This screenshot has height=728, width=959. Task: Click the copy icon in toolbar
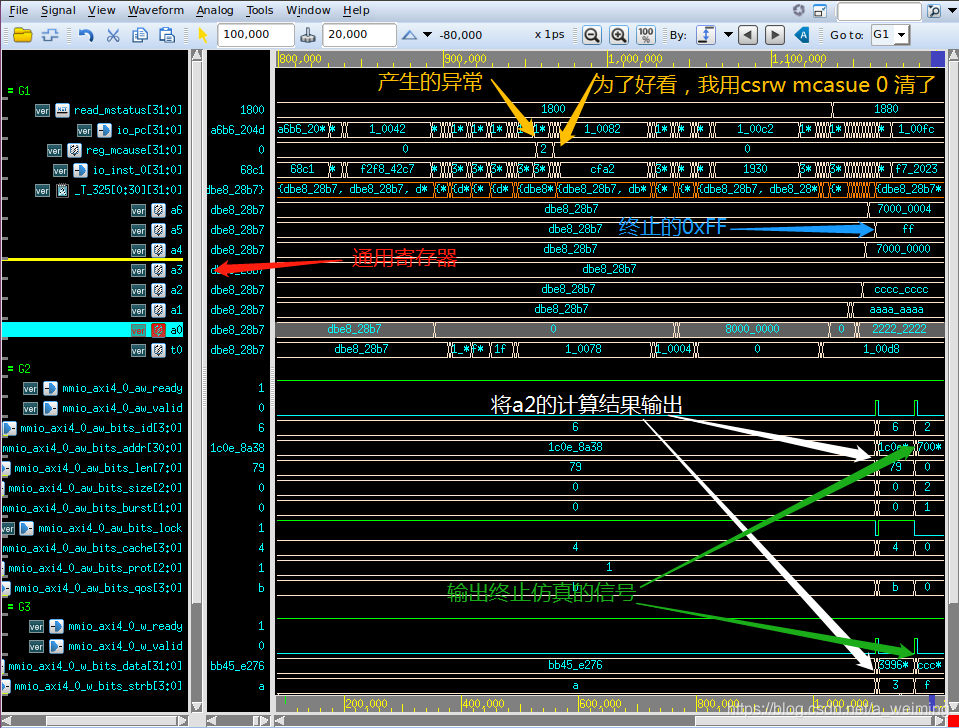pyautogui.click(x=140, y=35)
